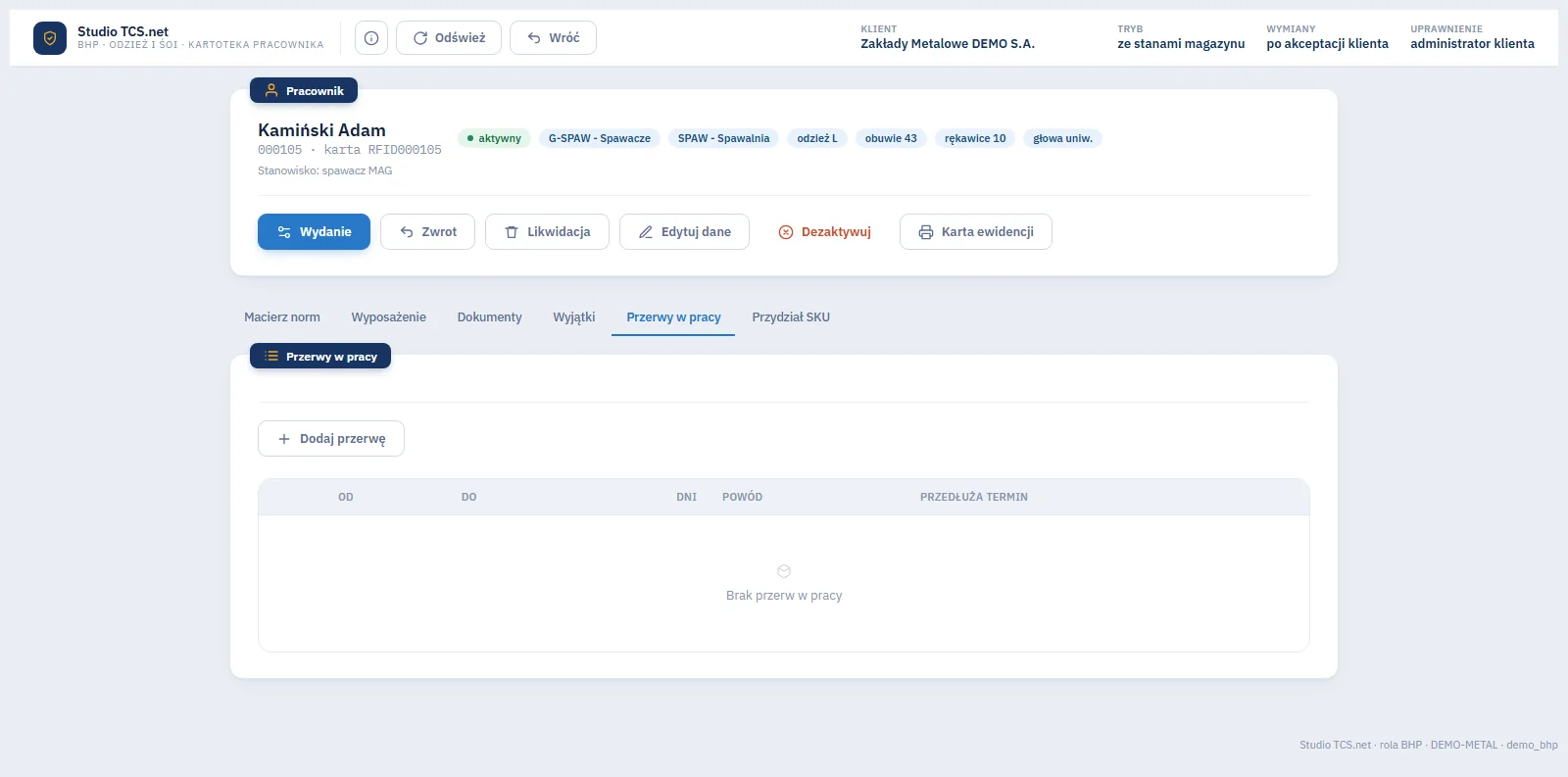
Task: Click the aktywny status badge
Action: point(494,138)
